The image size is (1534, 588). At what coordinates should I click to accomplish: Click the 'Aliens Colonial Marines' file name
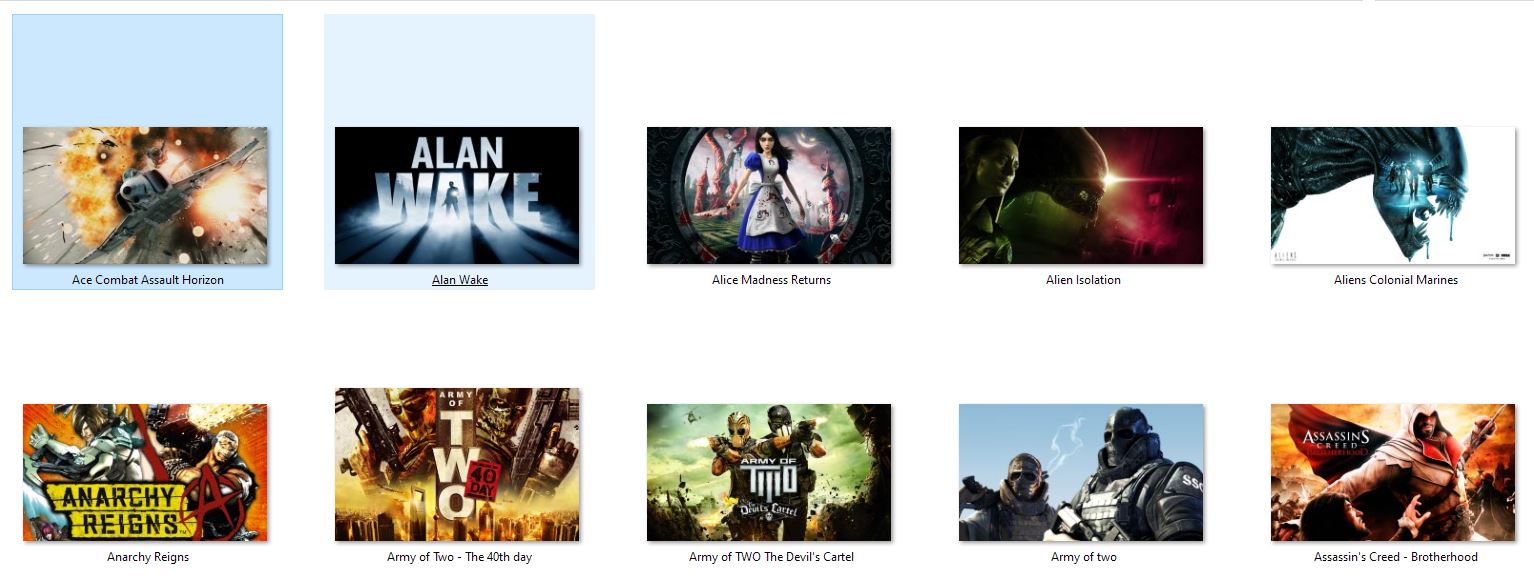click(x=1396, y=280)
